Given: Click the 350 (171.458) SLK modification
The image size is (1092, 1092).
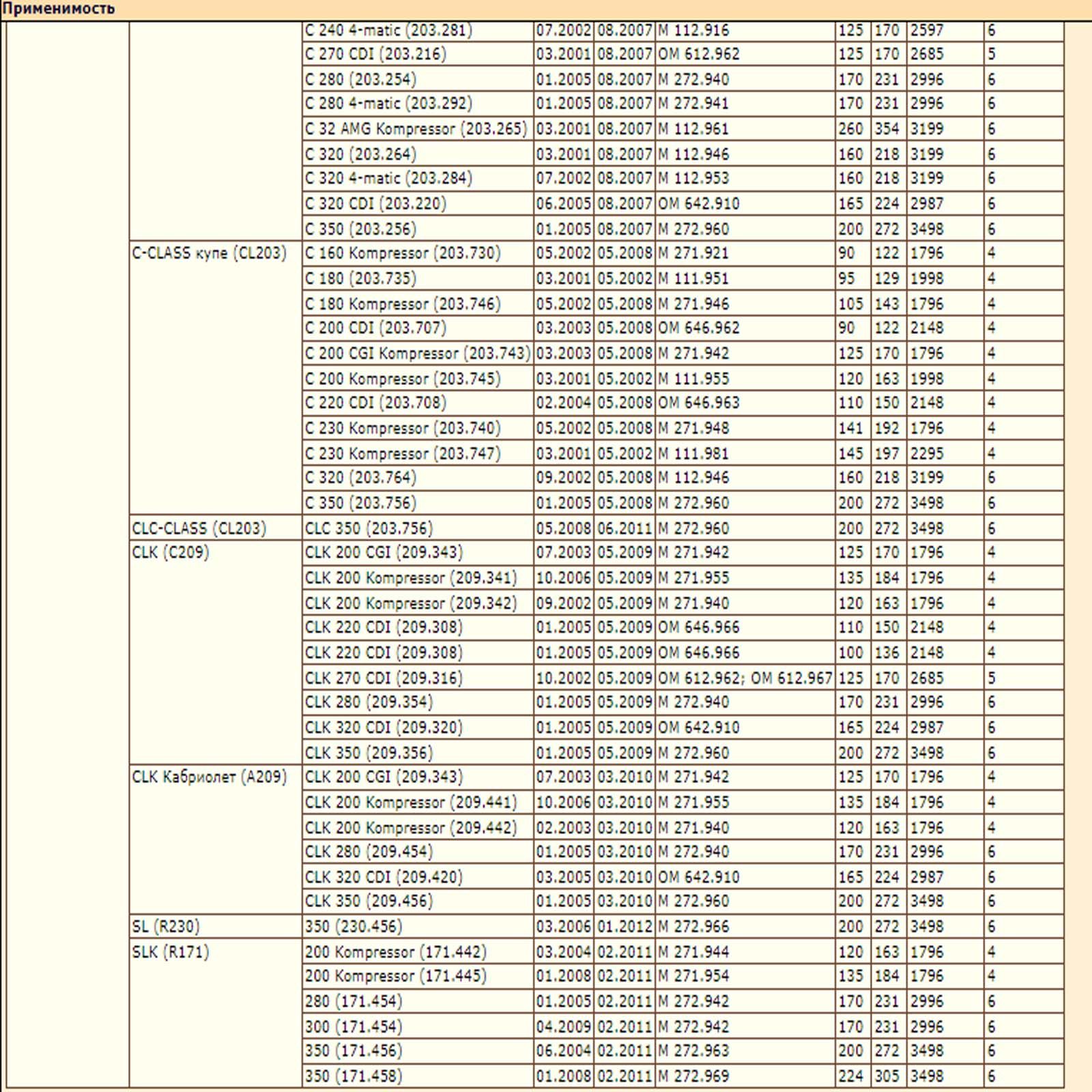Looking at the screenshot, I should 354,1076.
